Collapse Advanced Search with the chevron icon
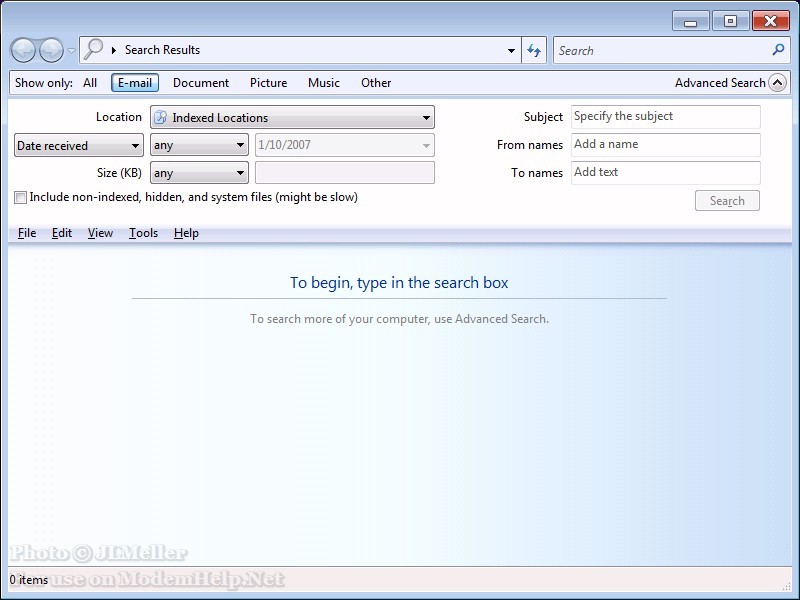The height and width of the screenshot is (600, 800). tap(777, 83)
